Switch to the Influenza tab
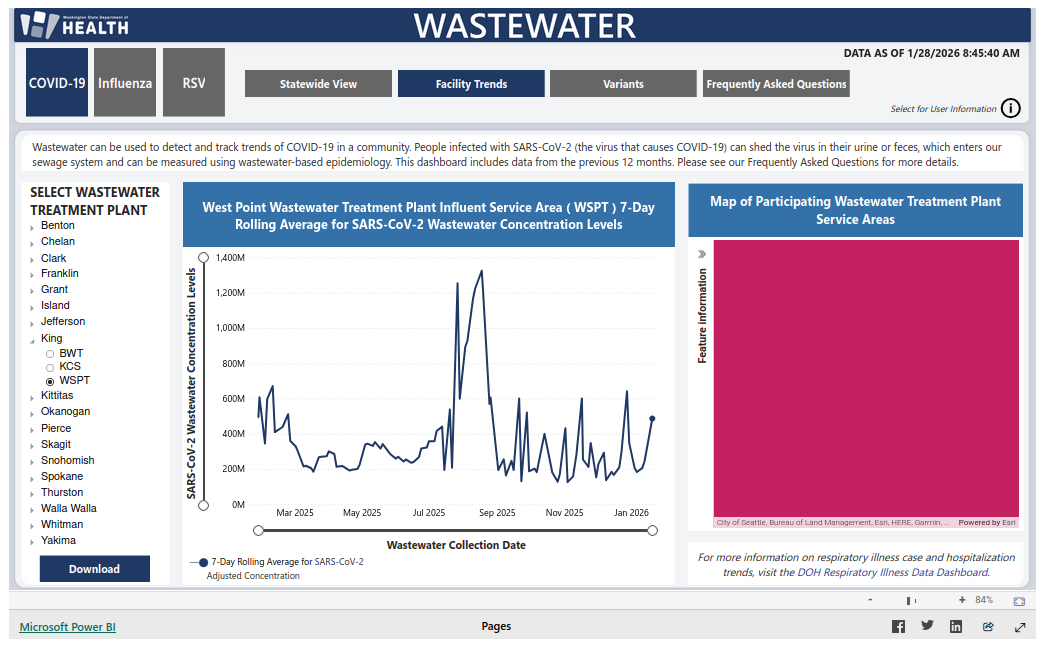This screenshot has height=668, width=1042. click(x=125, y=83)
